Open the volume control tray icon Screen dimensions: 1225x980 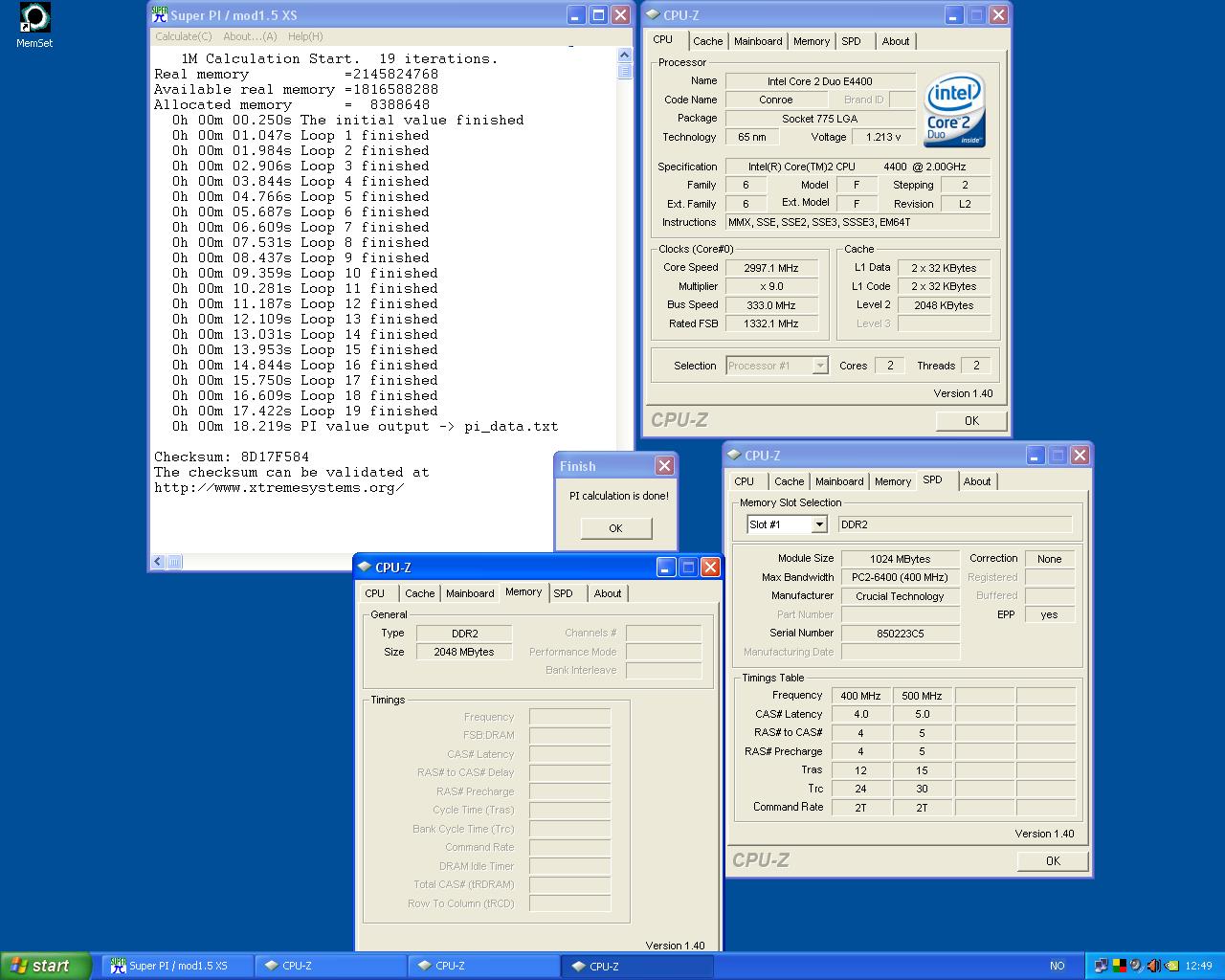1154,966
